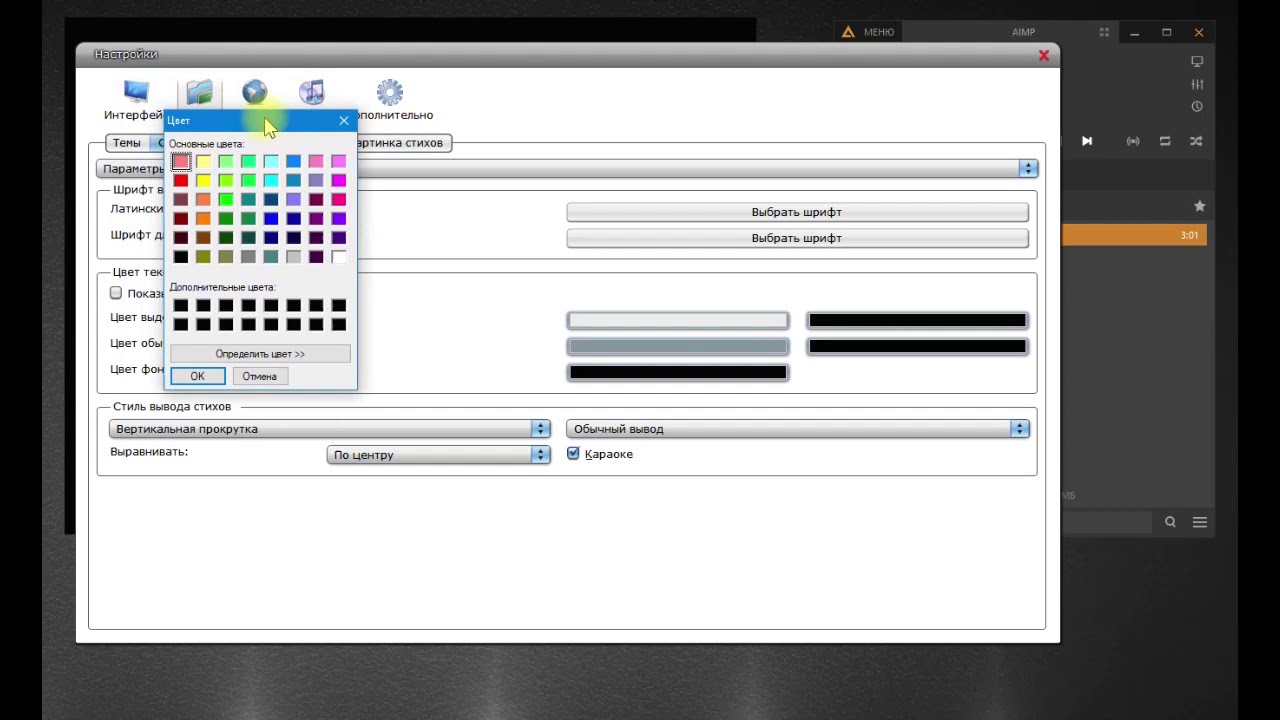Open the Интерфейс settings monitor icon
Image resolution: width=1280 pixels, height=720 pixels.
point(136,93)
